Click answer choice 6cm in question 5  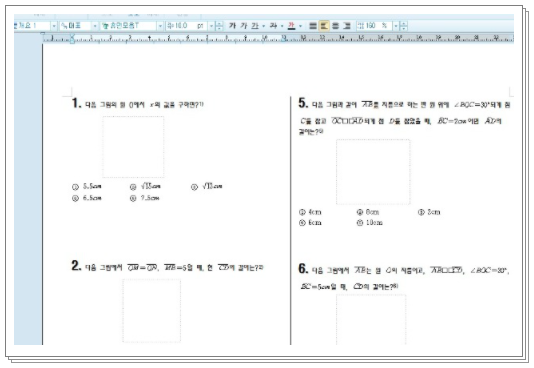pos(310,223)
